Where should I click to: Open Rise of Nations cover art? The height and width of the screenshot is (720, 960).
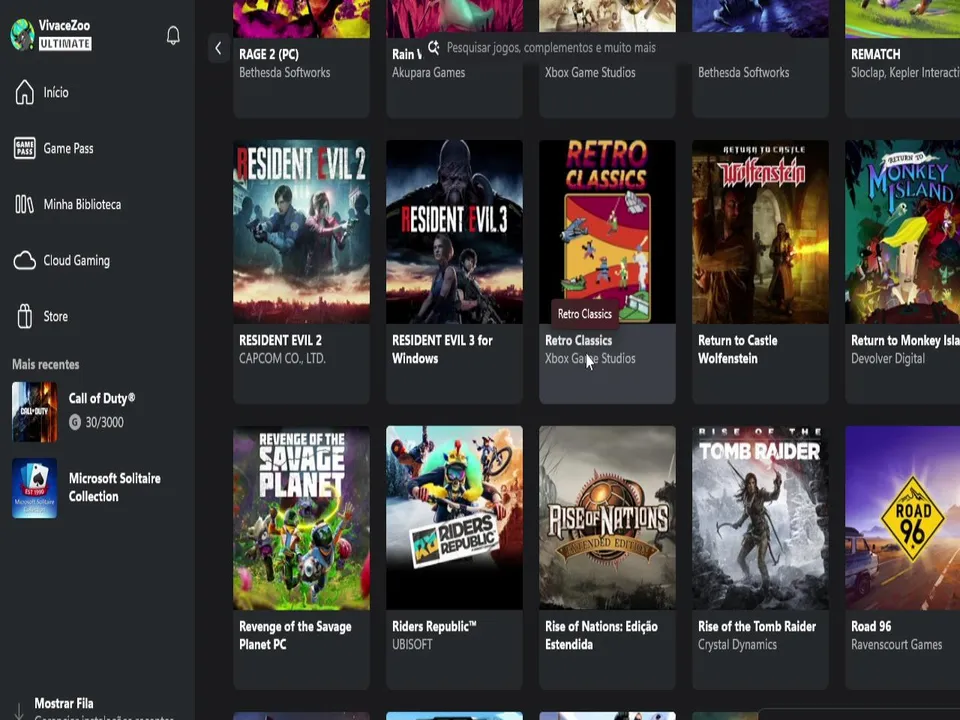tap(607, 518)
